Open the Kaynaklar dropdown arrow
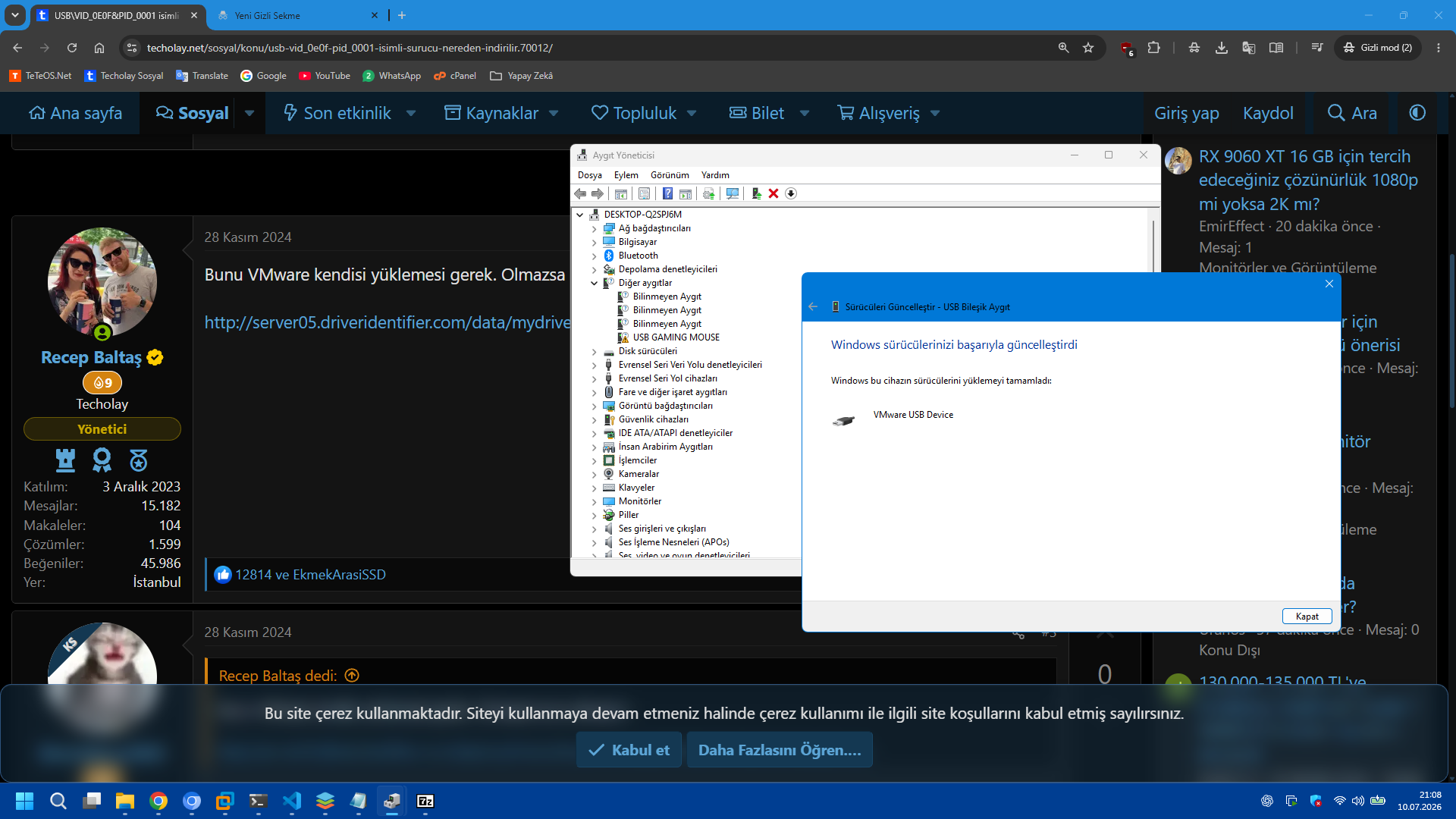 pos(554,113)
